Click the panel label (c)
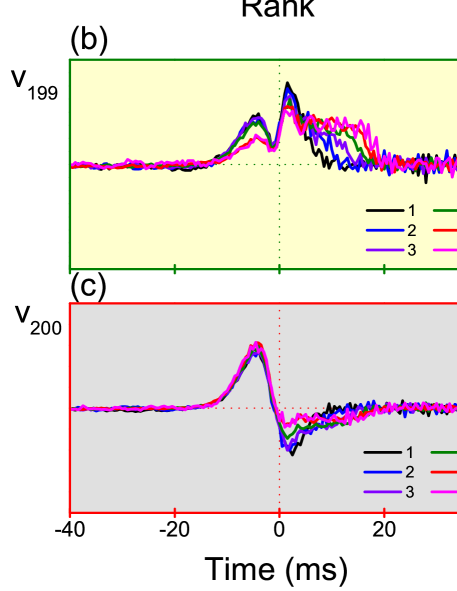This screenshot has height=591, width=457. point(88,288)
